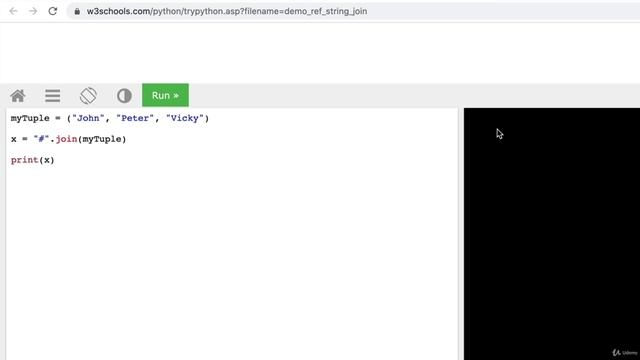Click the myTuple assignment code line
This screenshot has width=640, height=360.
(x=110, y=118)
